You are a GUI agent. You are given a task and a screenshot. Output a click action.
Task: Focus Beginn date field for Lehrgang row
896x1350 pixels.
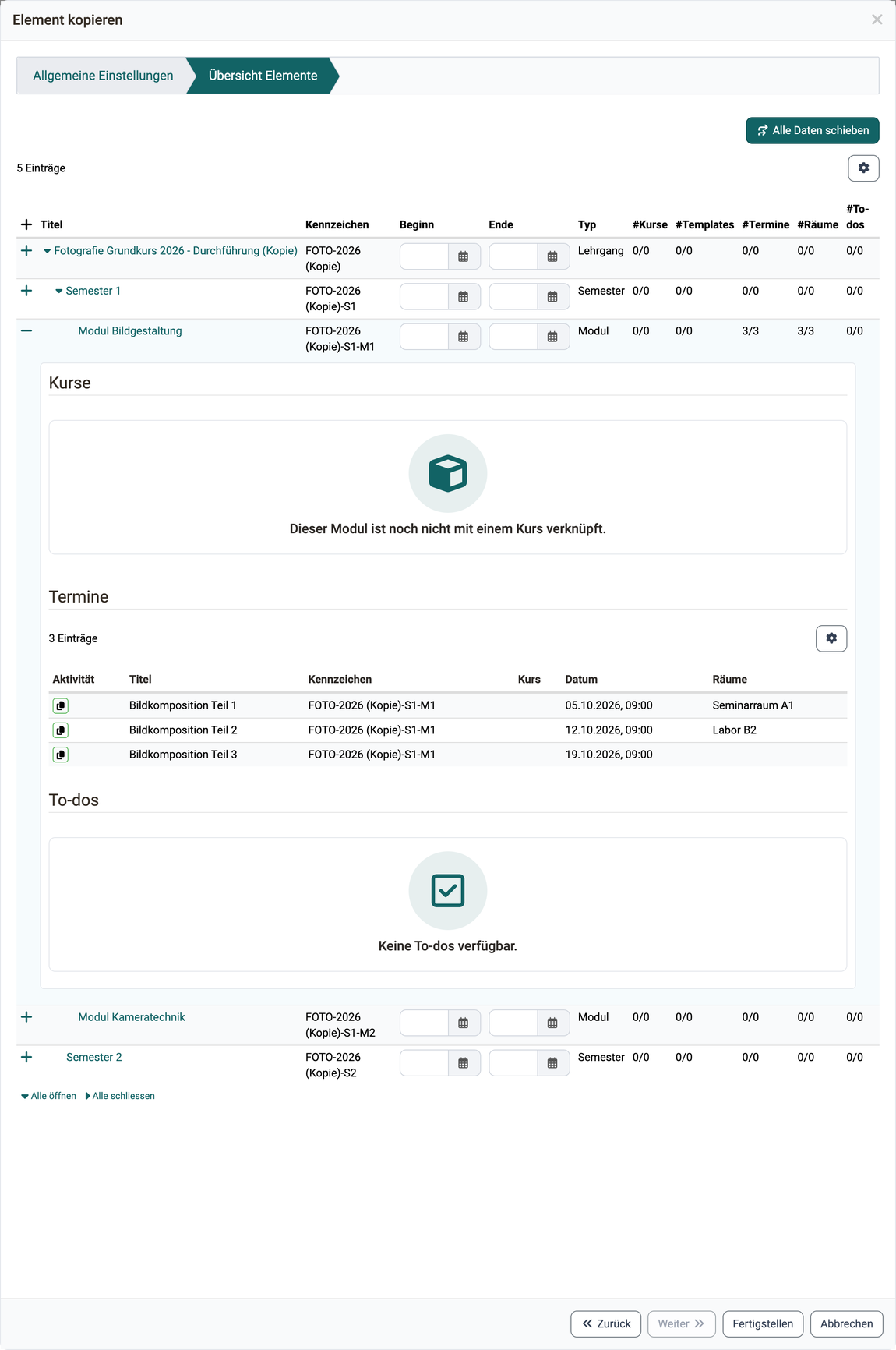point(425,256)
